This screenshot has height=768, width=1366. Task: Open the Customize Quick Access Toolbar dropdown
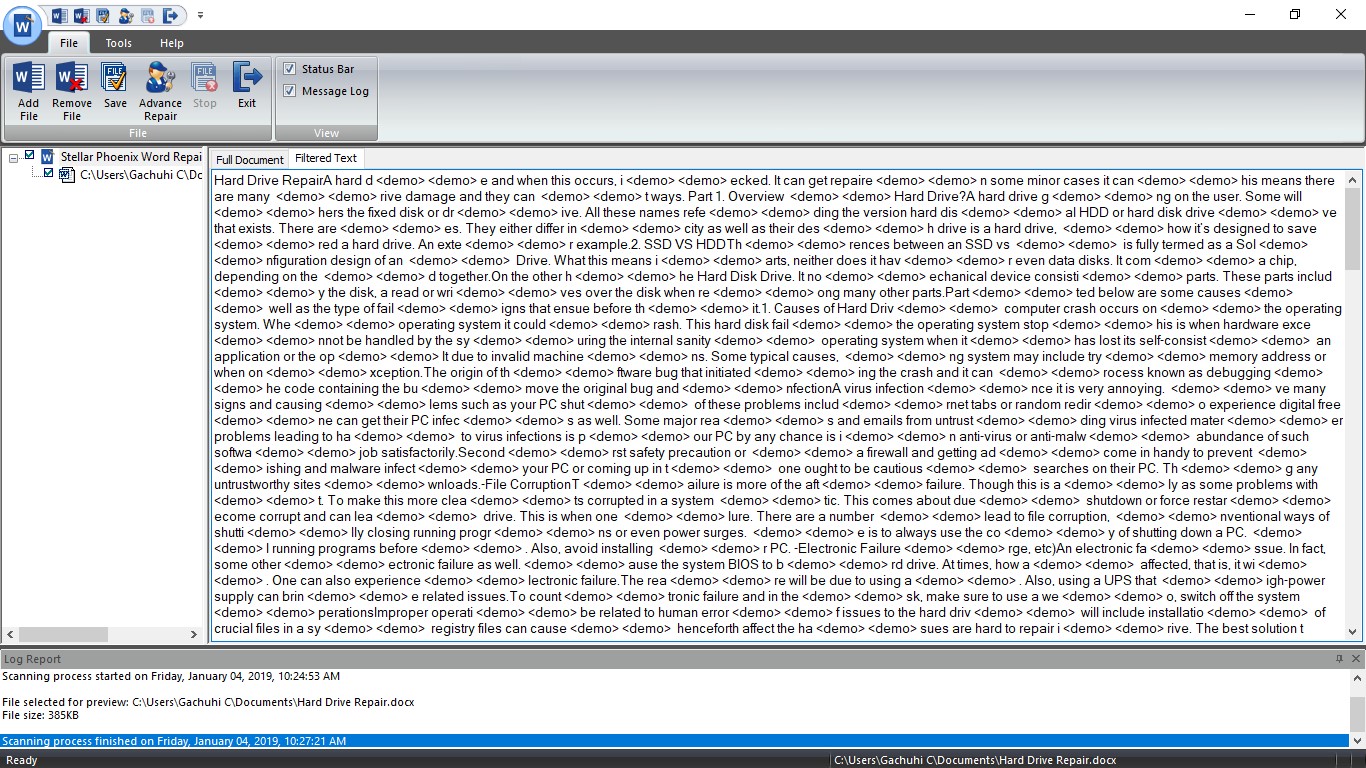(200, 15)
